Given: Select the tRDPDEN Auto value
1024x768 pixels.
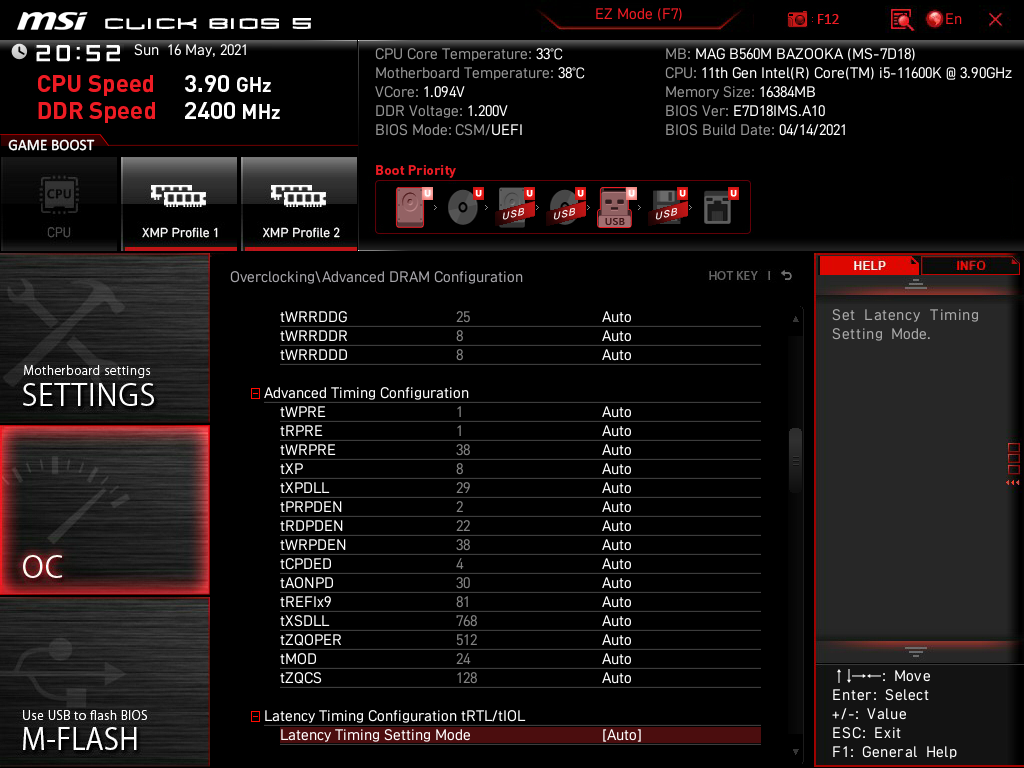Looking at the screenshot, I should [616, 526].
